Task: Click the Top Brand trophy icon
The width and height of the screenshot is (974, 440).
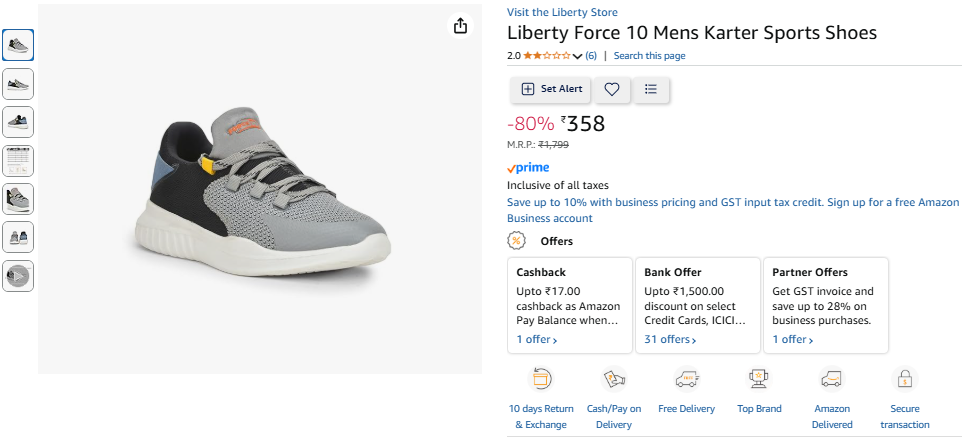Action: click(758, 378)
